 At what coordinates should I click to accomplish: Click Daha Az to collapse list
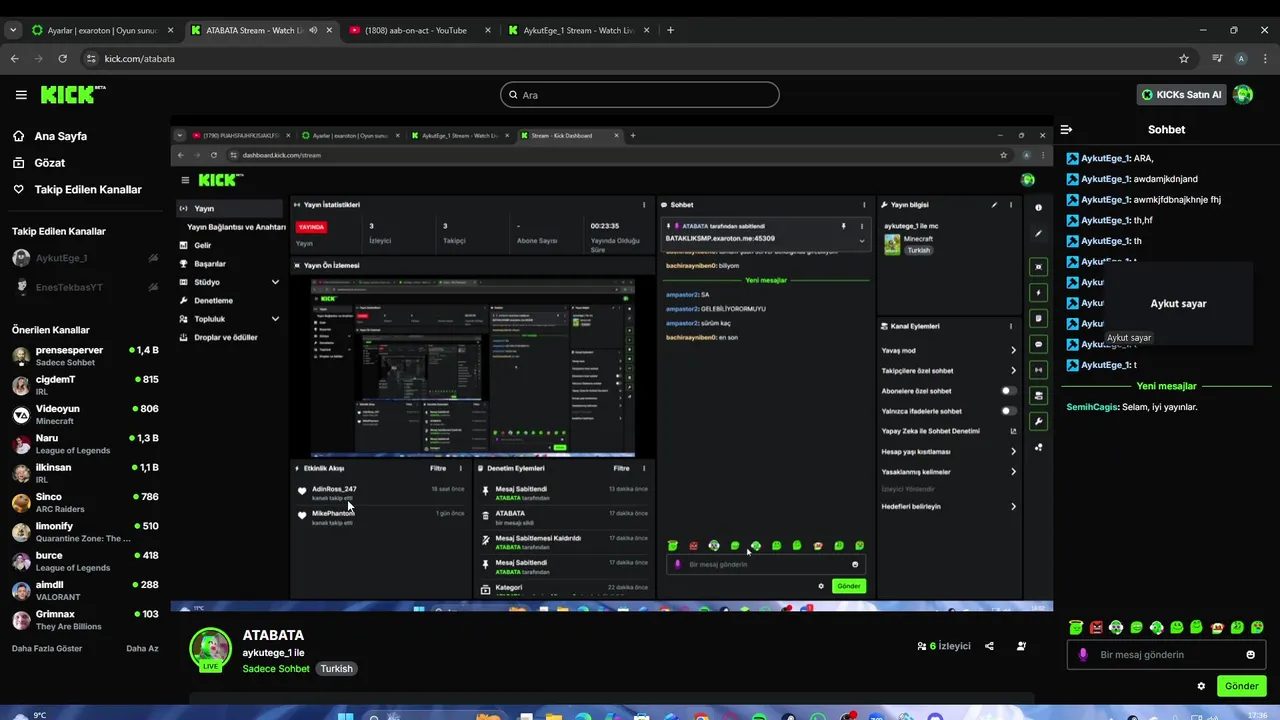142,648
